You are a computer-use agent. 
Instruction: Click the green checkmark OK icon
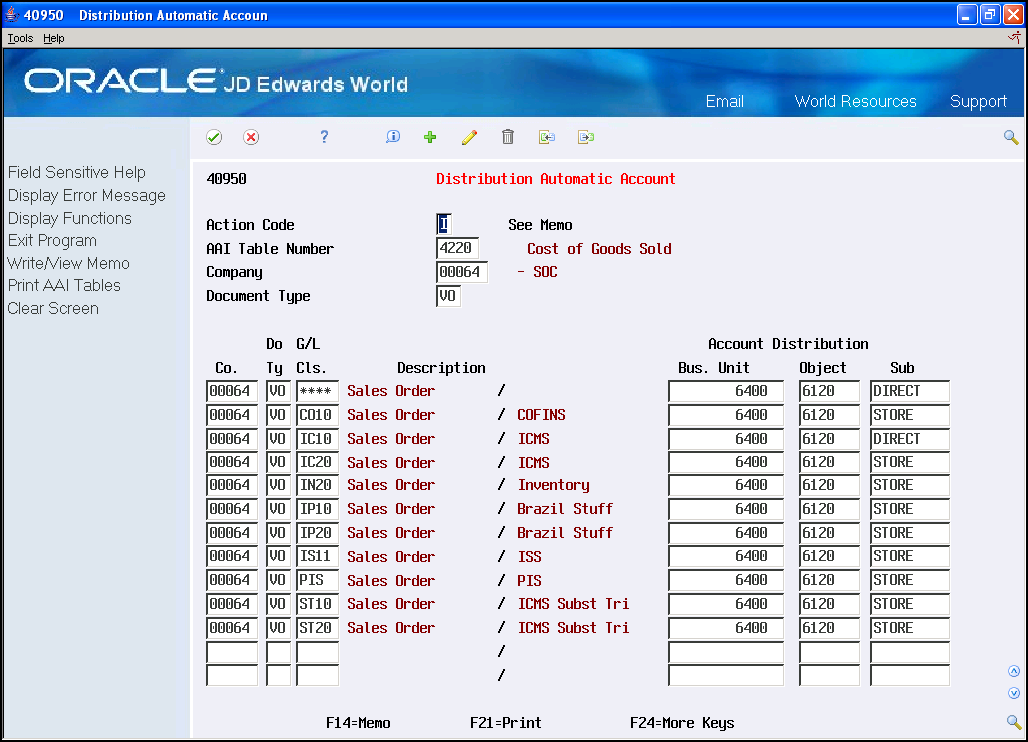[214, 137]
